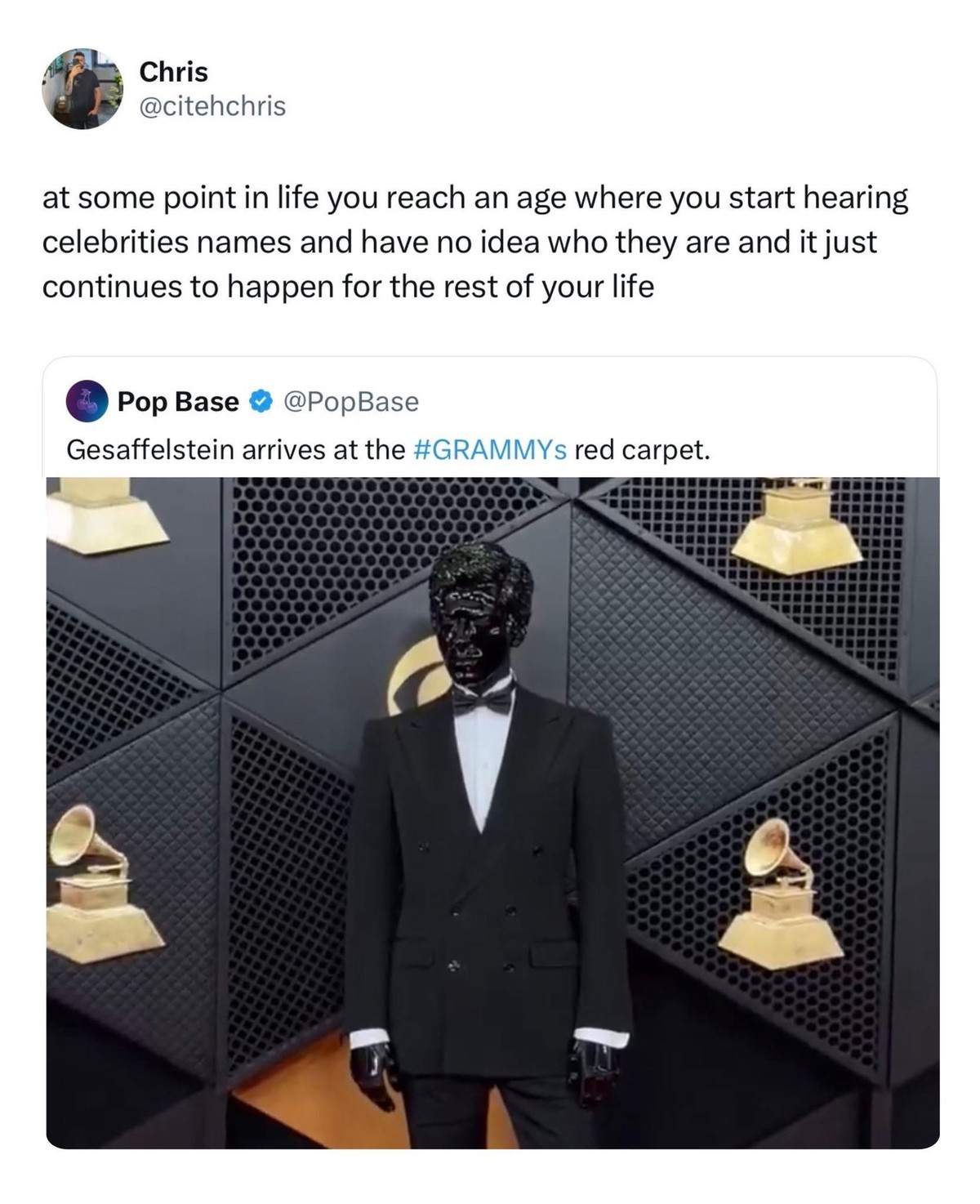The image size is (980, 1204).
Task: Click Chris's tweet text about celebrities names
Action: pos(474,243)
